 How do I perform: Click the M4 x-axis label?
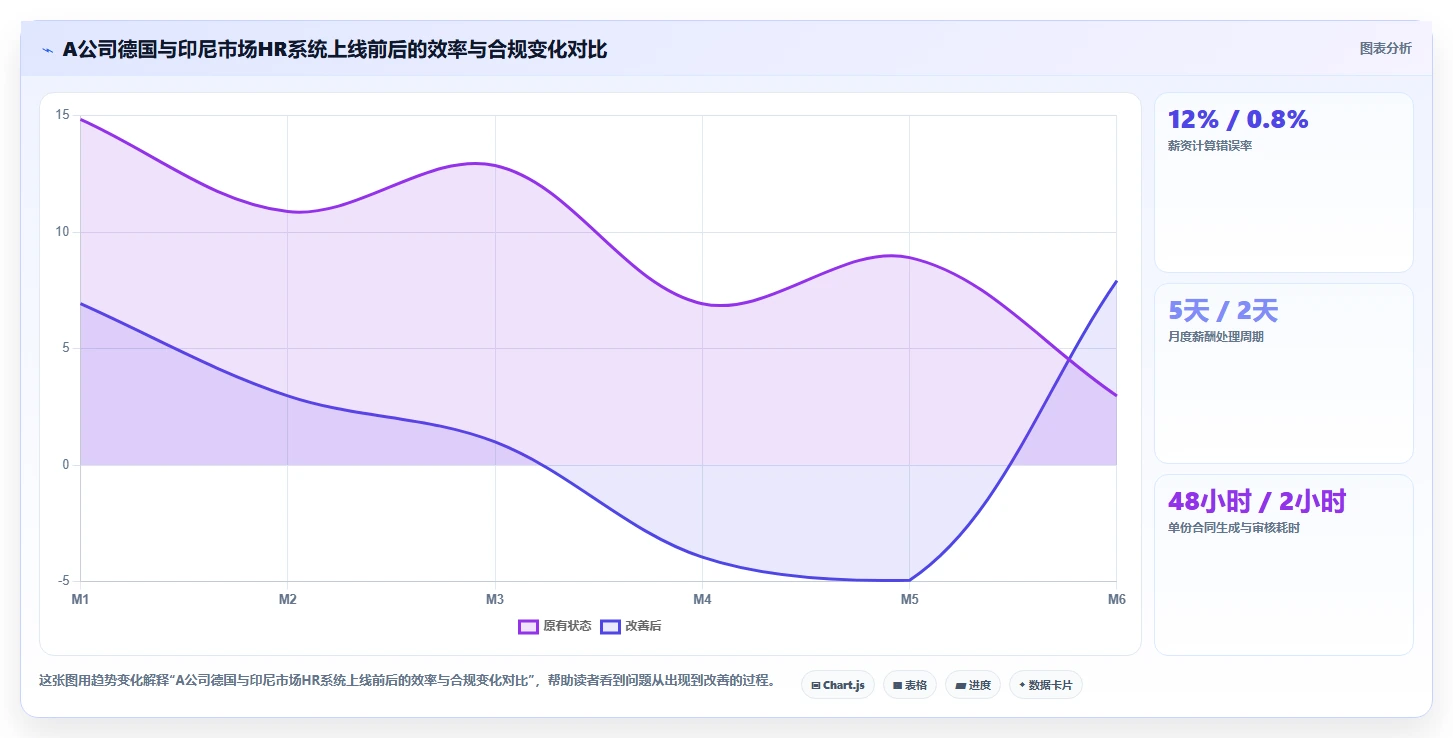702,600
